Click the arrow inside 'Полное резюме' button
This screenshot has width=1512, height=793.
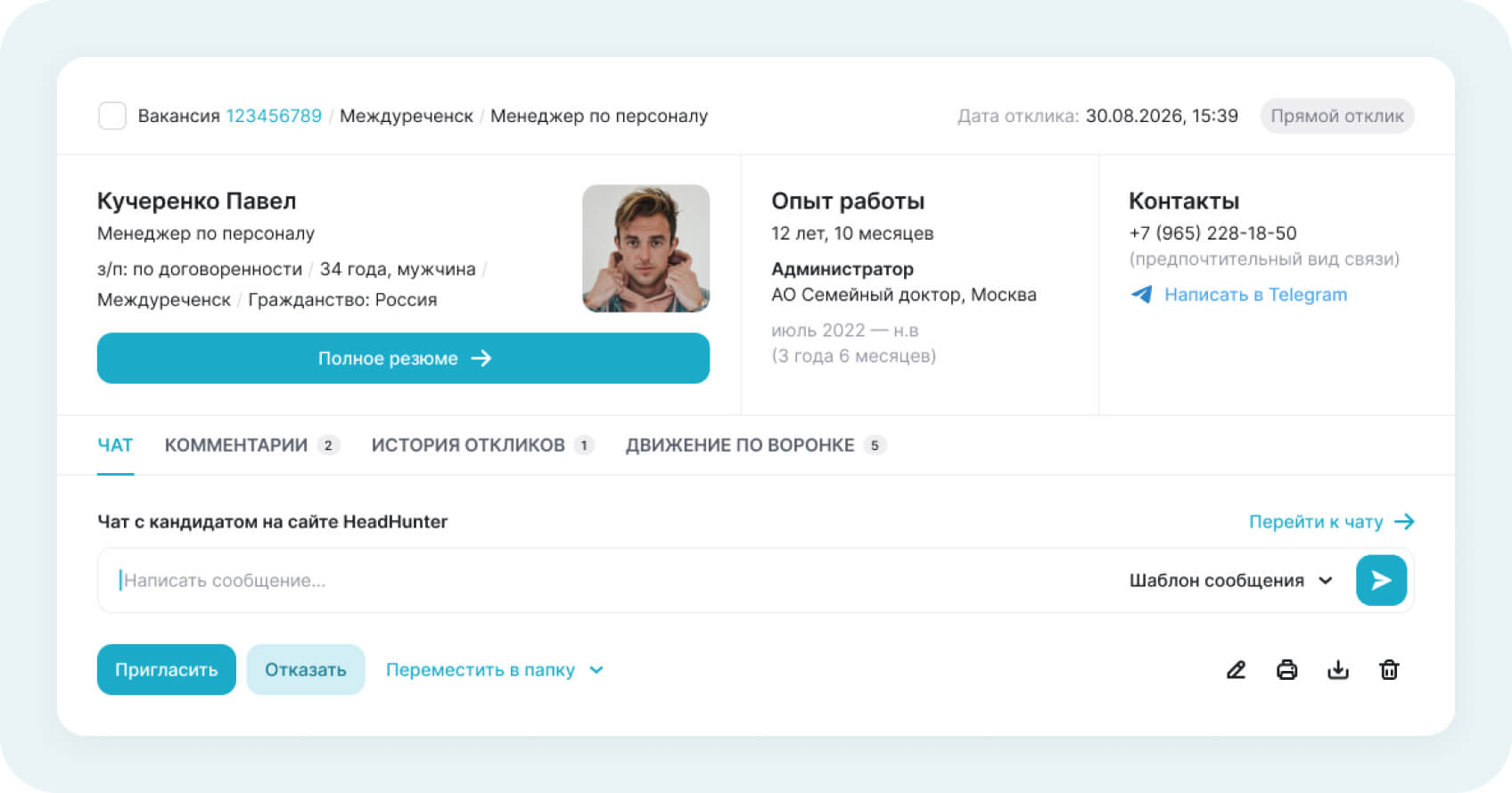481,358
